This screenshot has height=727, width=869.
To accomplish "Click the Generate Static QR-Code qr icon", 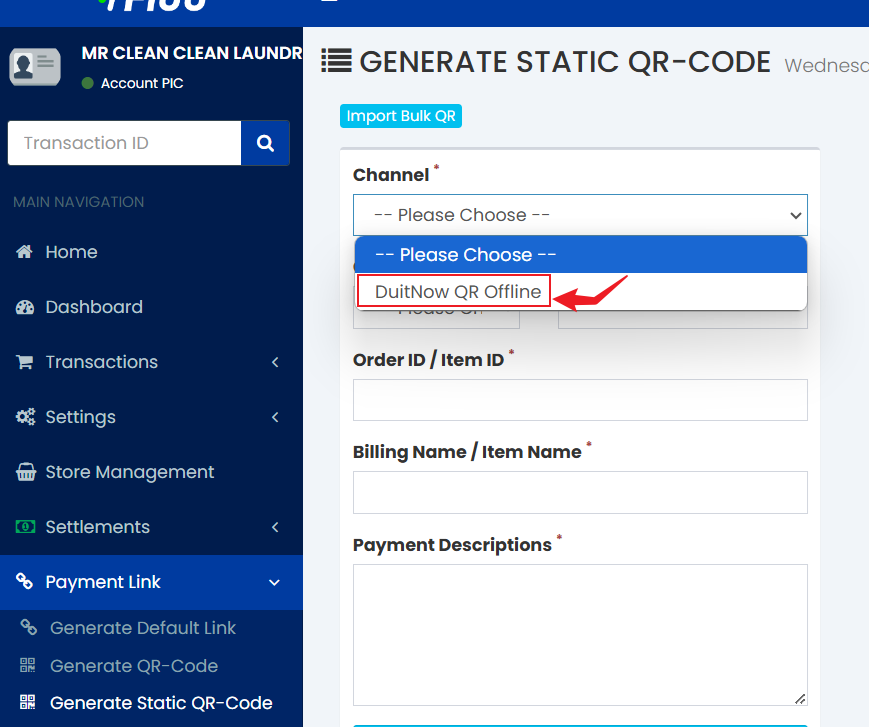I will pos(28,702).
